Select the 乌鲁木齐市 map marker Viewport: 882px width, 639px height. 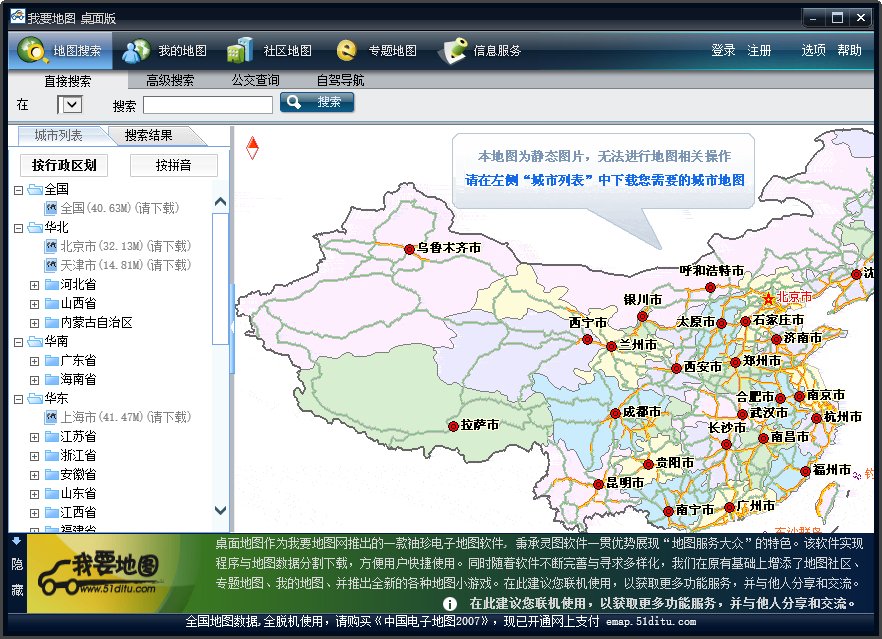tap(408, 251)
